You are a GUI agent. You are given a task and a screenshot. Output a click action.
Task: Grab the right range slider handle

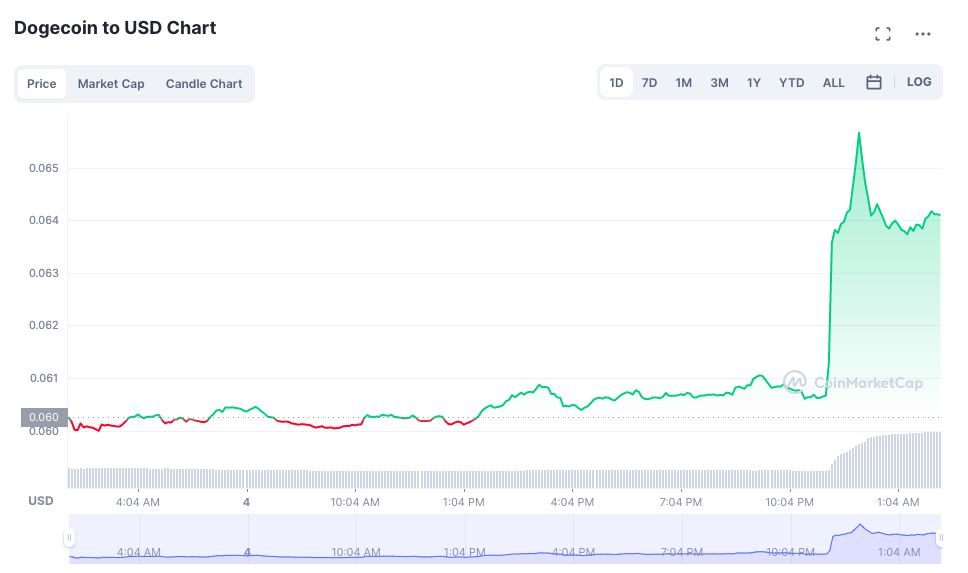tap(941, 538)
